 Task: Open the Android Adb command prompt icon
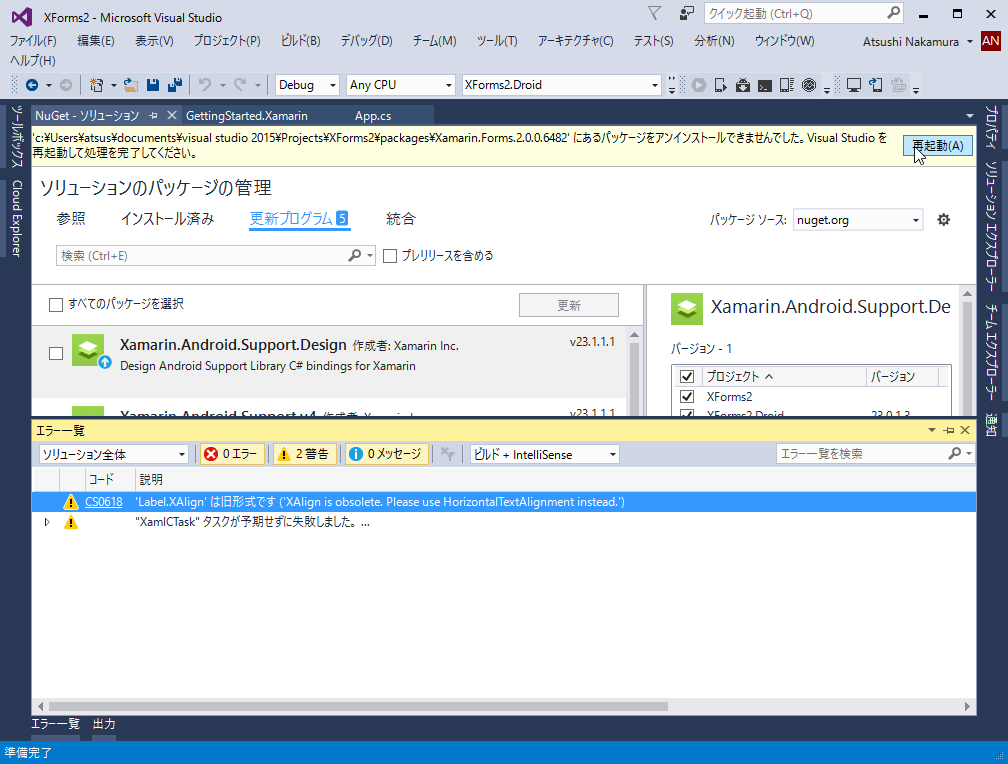(765, 86)
